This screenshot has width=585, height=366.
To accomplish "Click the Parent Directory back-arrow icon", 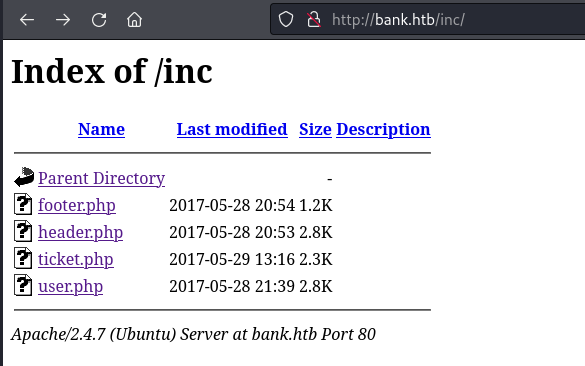I will tap(24, 177).
